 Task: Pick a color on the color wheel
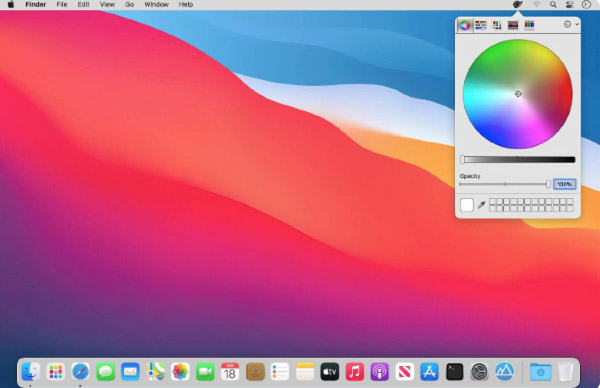518,94
